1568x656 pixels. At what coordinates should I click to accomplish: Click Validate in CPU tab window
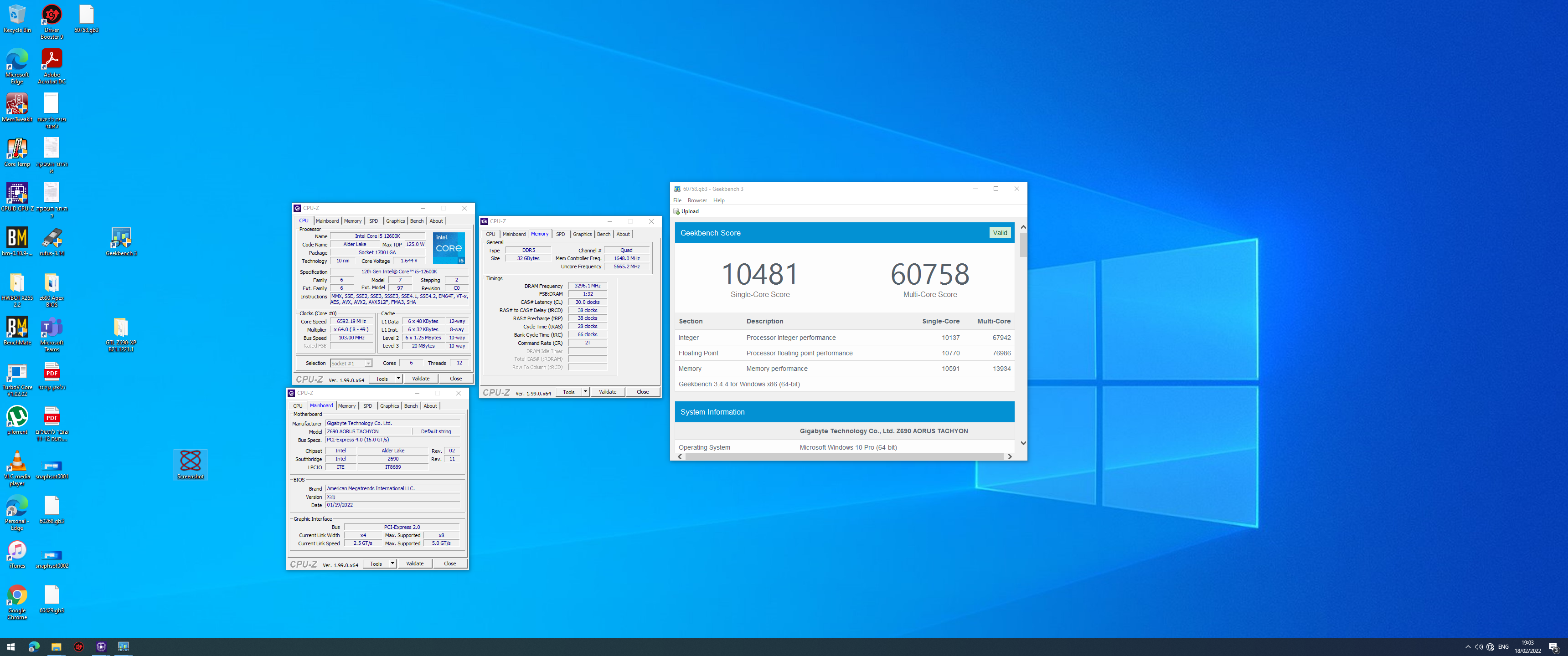[421, 379]
